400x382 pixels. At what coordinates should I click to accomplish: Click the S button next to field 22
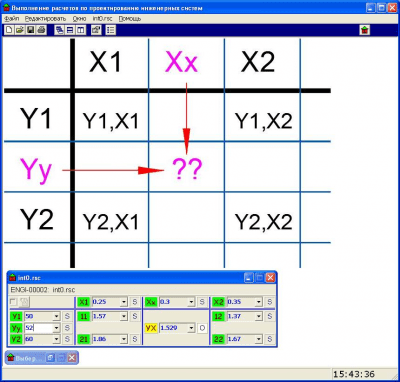coord(269,339)
